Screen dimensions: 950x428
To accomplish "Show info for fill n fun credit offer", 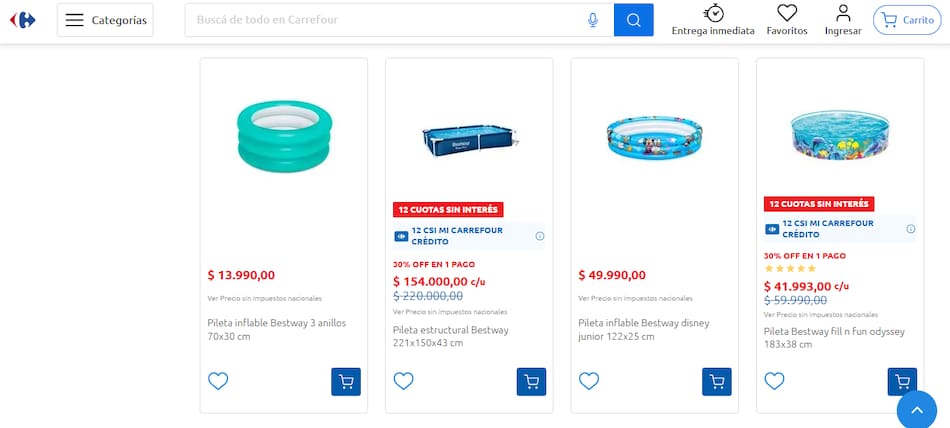I will [911, 229].
